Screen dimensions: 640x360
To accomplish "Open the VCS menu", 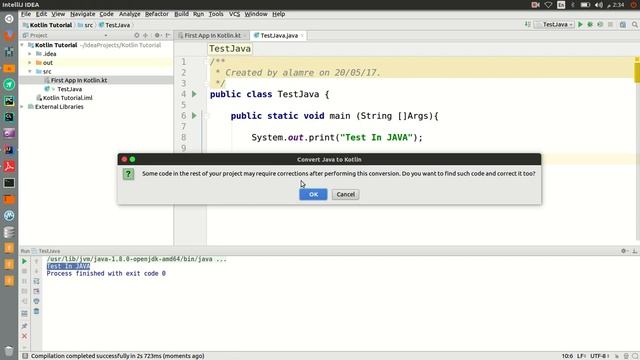I will [234, 14].
